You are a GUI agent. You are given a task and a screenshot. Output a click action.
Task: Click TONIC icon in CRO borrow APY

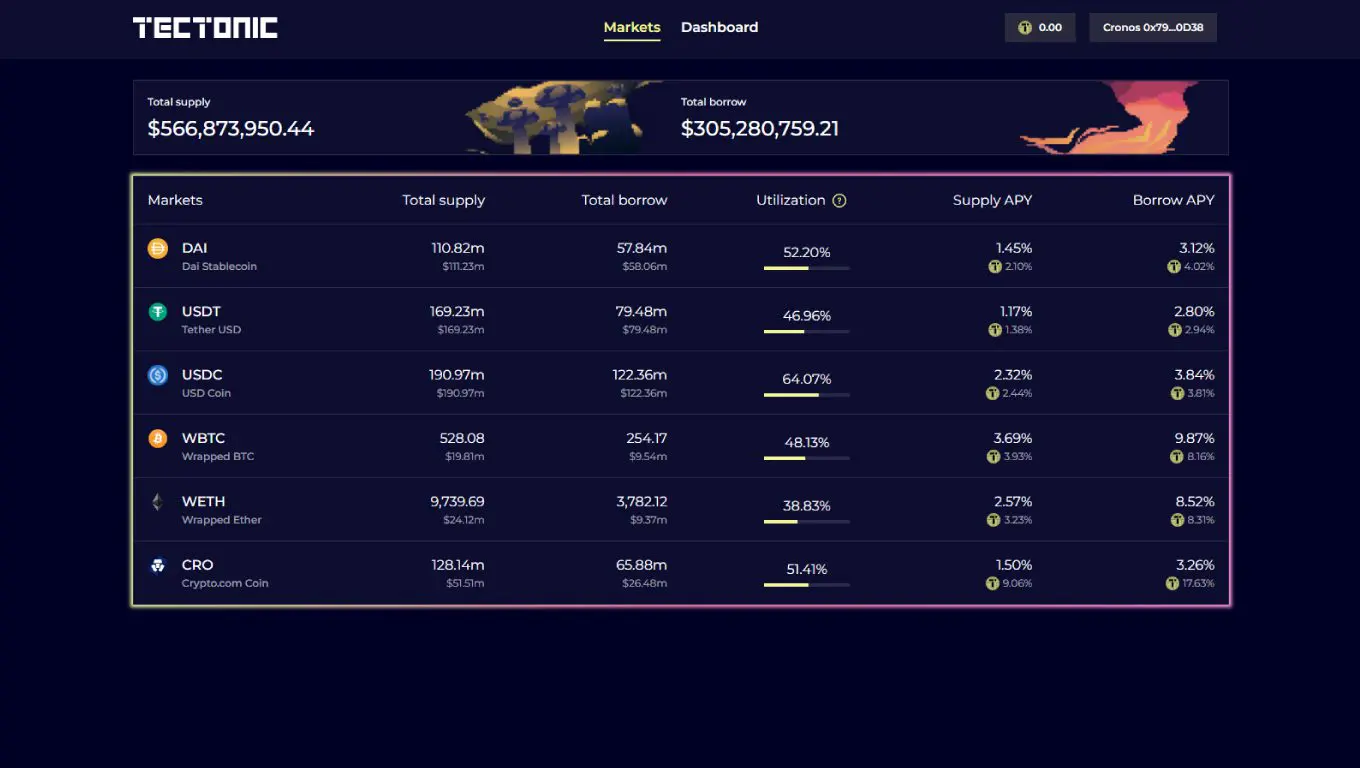(x=1172, y=583)
